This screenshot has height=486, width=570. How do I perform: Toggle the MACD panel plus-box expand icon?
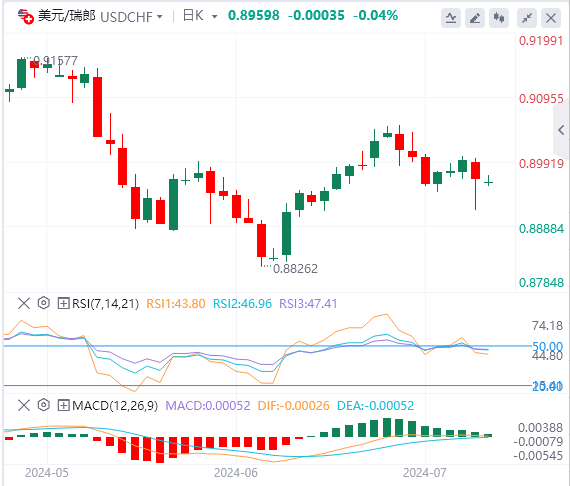(63, 405)
